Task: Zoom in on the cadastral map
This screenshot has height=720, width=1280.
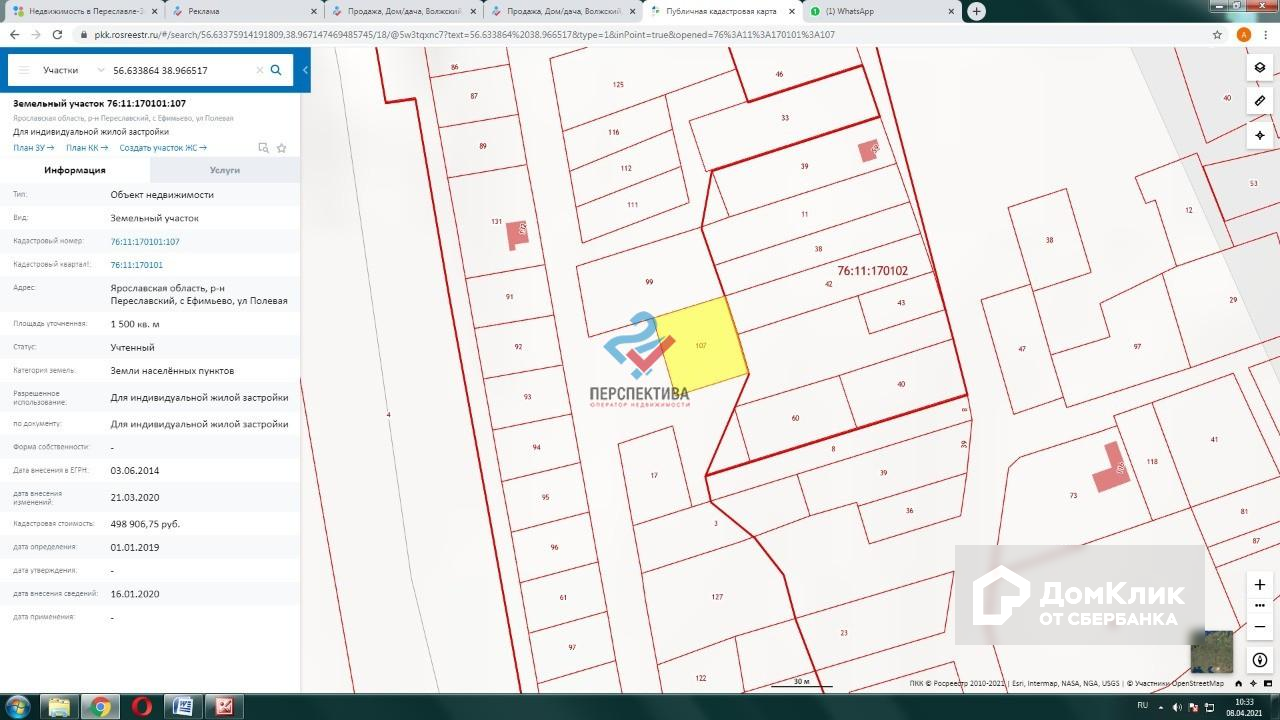Action: pyautogui.click(x=1260, y=584)
